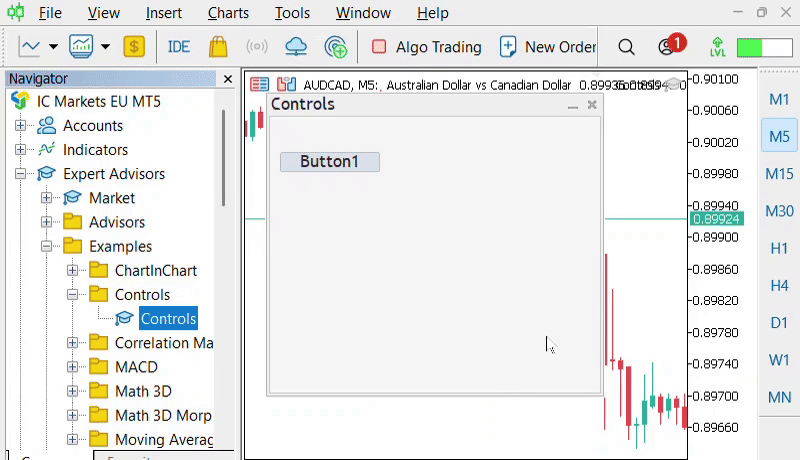
Task: Open the Charts menu
Action: [228, 13]
